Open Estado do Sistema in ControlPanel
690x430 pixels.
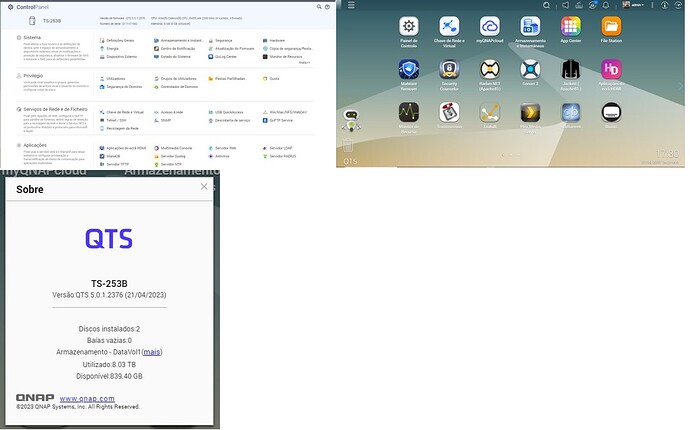pyautogui.click(x=172, y=57)
